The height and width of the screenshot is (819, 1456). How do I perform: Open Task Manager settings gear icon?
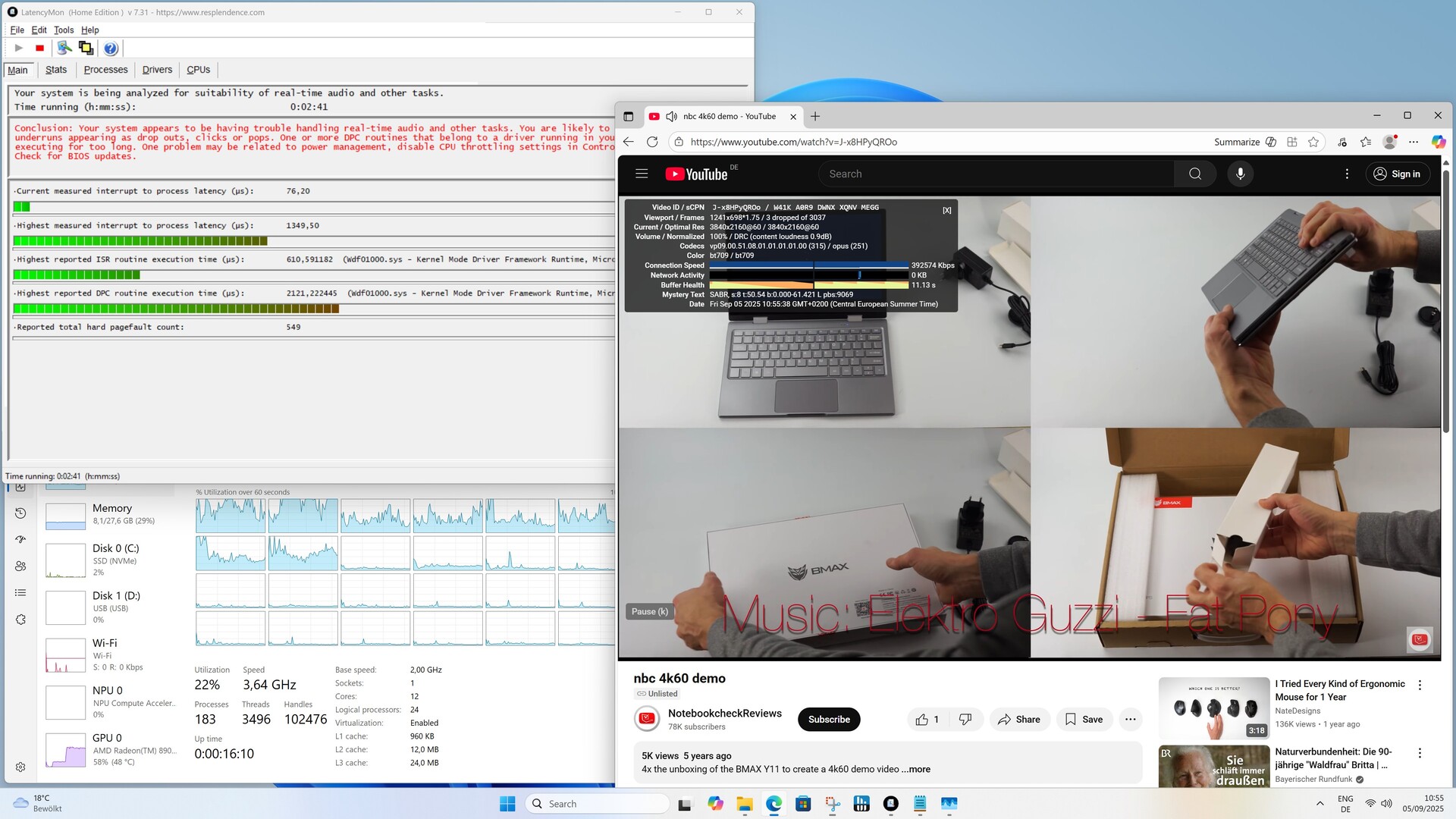coord(20,767)
